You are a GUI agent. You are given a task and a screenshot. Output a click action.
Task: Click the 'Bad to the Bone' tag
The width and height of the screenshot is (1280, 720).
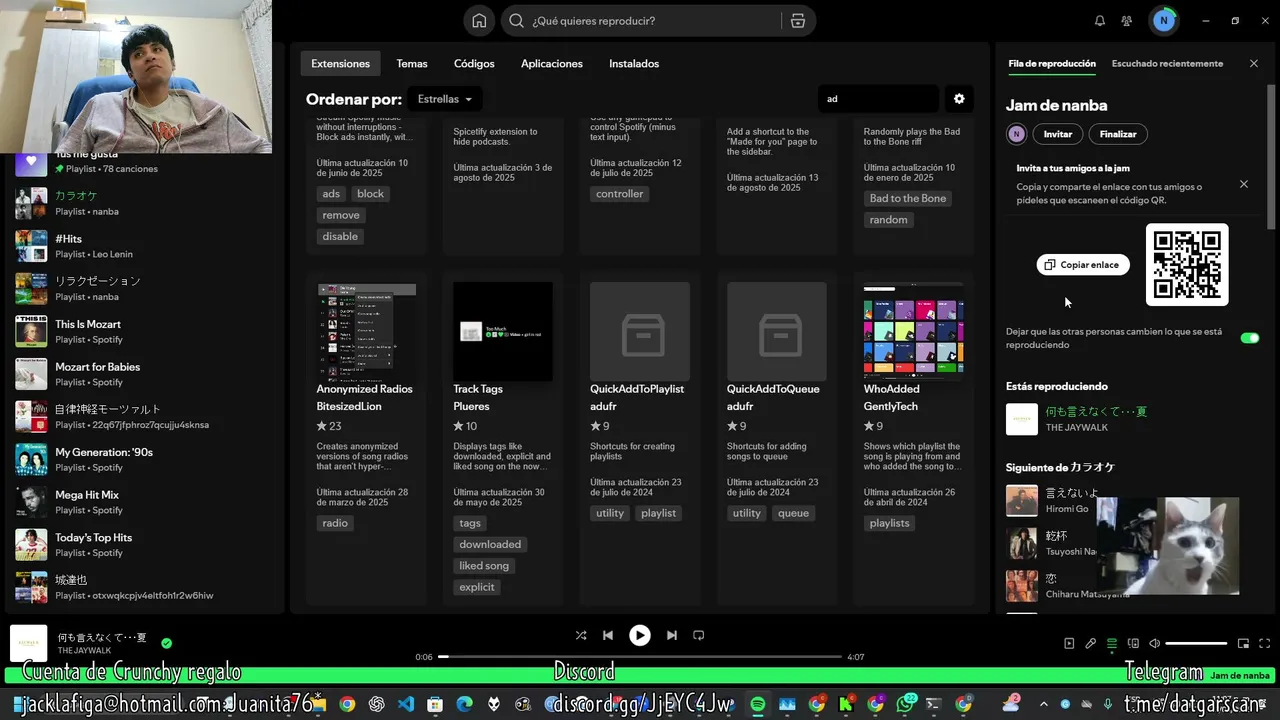[908, 198]
